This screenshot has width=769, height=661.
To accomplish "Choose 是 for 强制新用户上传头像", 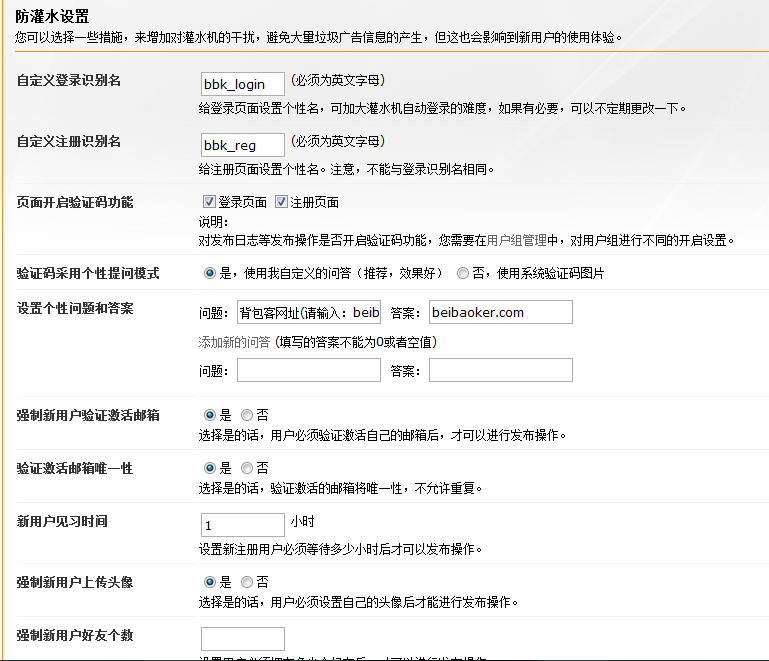I will click(x=210, y=582).
